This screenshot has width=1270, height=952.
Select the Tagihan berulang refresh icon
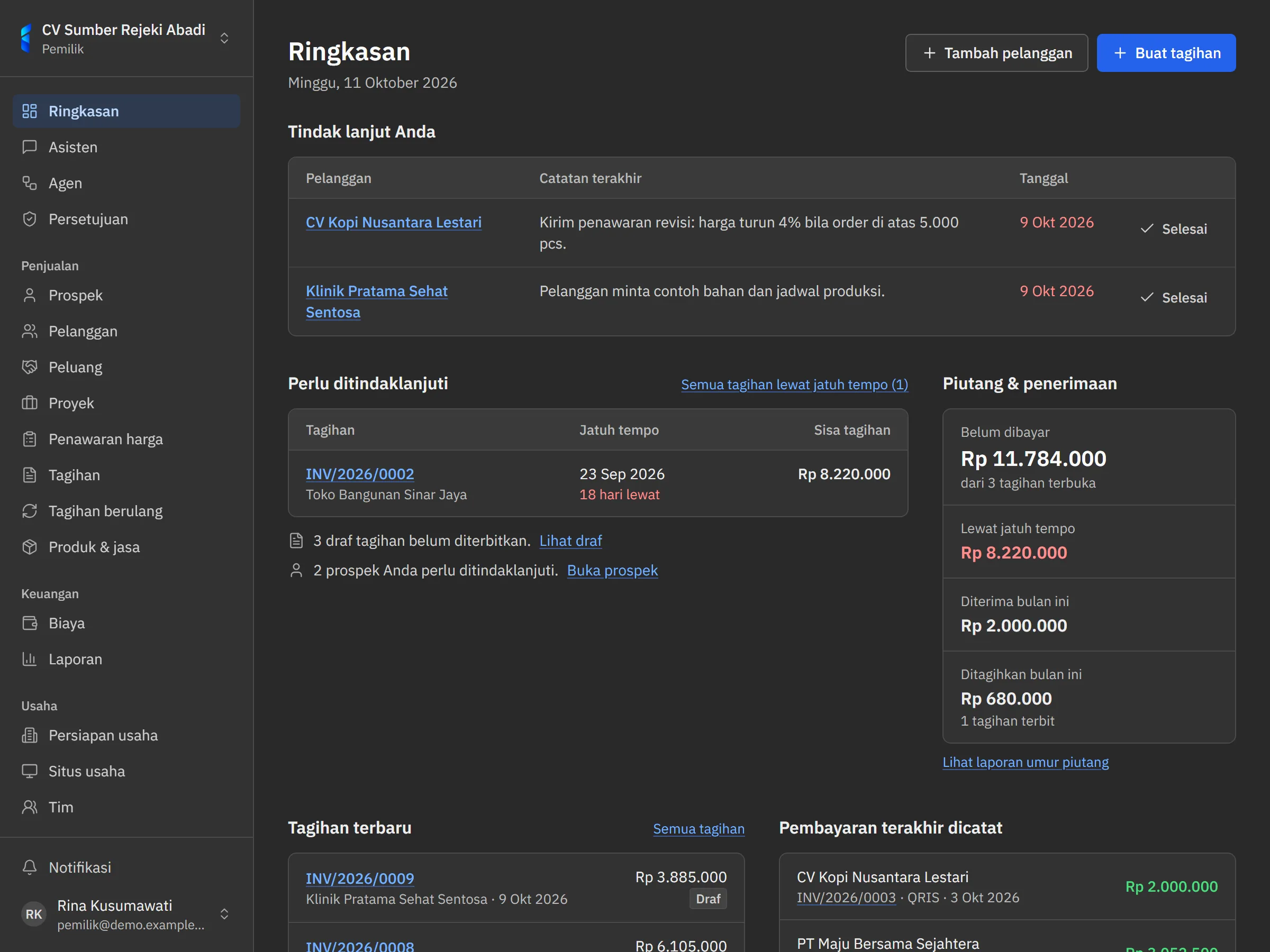[x=29, y=511]
